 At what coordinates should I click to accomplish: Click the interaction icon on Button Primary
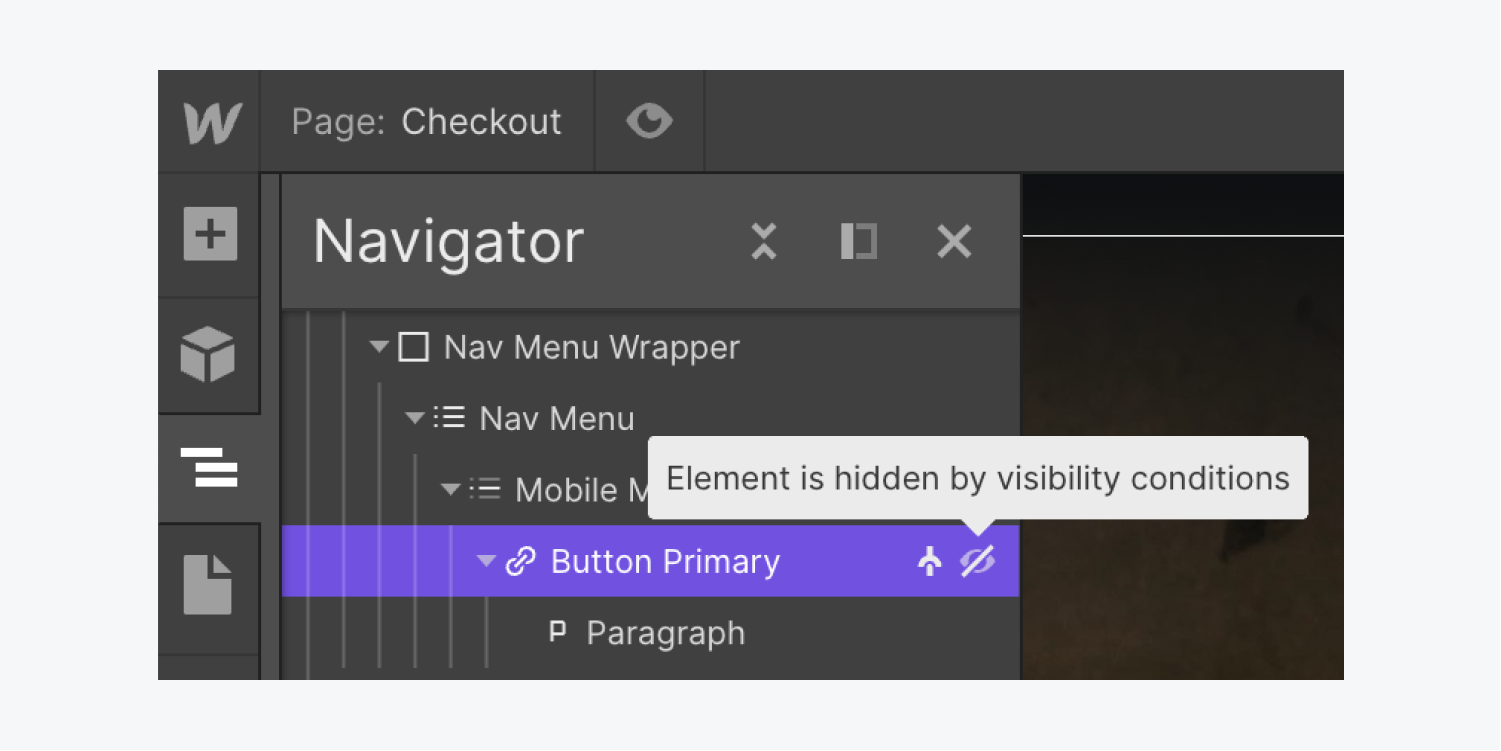coord(929,562)
